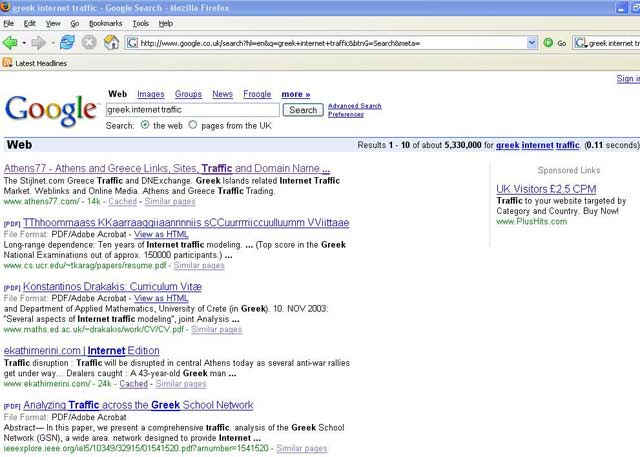View as HTML for the resume.pdf result
This screenshot has width=640, height=457.
pyautogui.click(x=161, y=234)
